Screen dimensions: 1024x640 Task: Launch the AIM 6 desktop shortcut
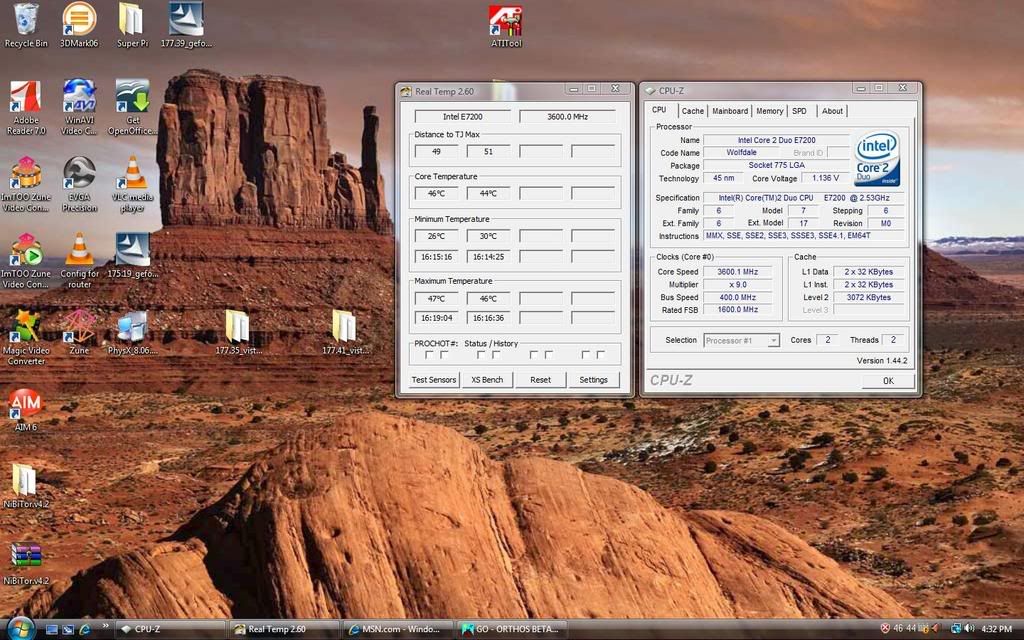click(x=26, y=409)
